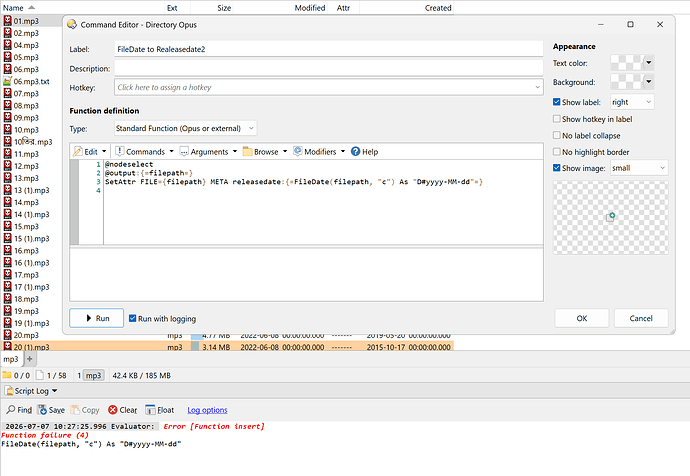The height and width of the screenshot is (476, 690).
Task: Enable No label collapse option
Action: click(x=557, y=135)
